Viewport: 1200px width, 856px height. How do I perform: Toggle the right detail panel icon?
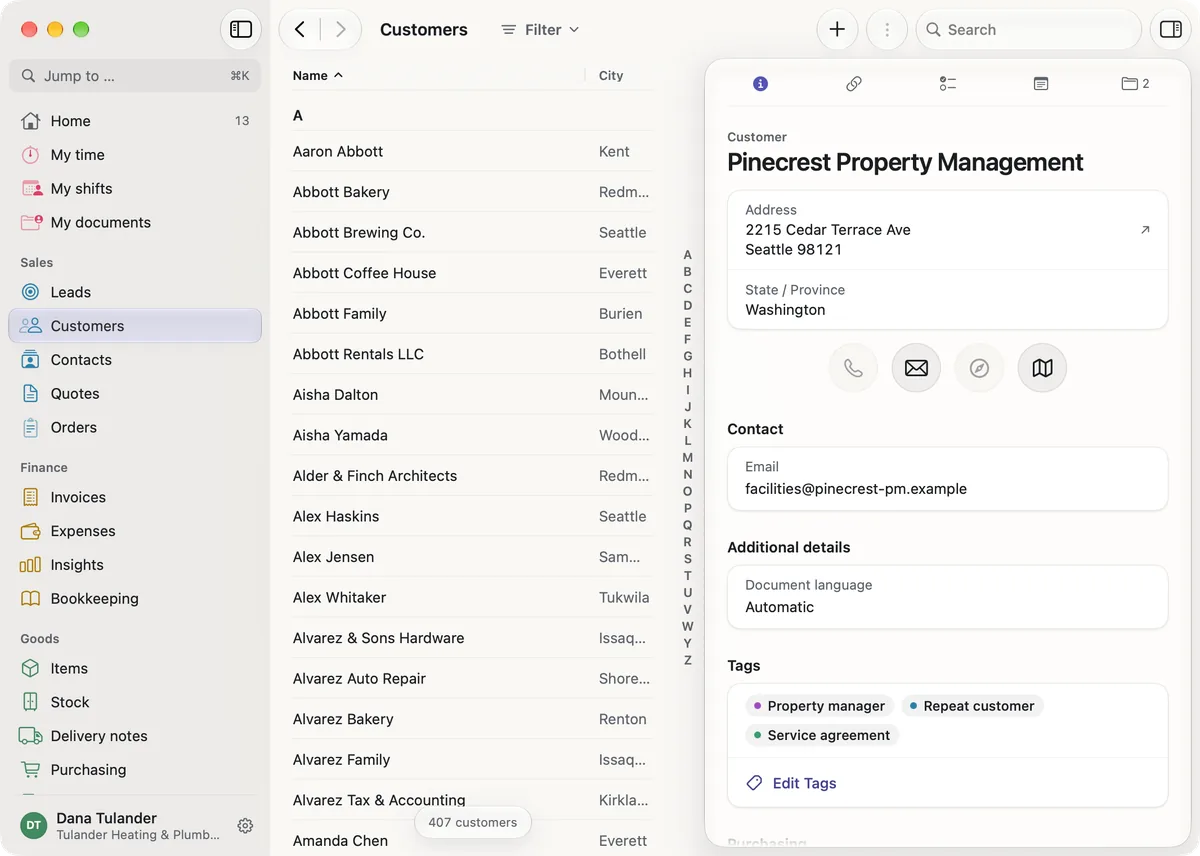coord(1170,29)
